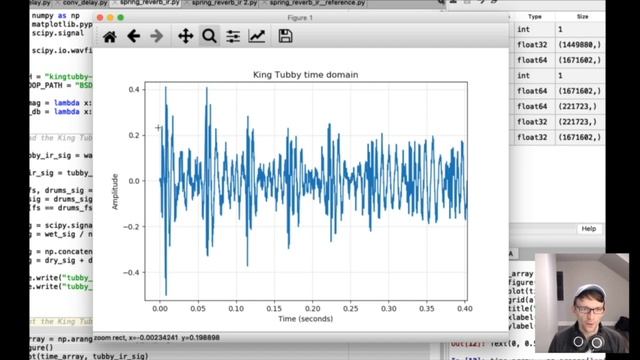The image size is (640, 360).
Task: Open the Help pane tab
Action: point(589,229)
